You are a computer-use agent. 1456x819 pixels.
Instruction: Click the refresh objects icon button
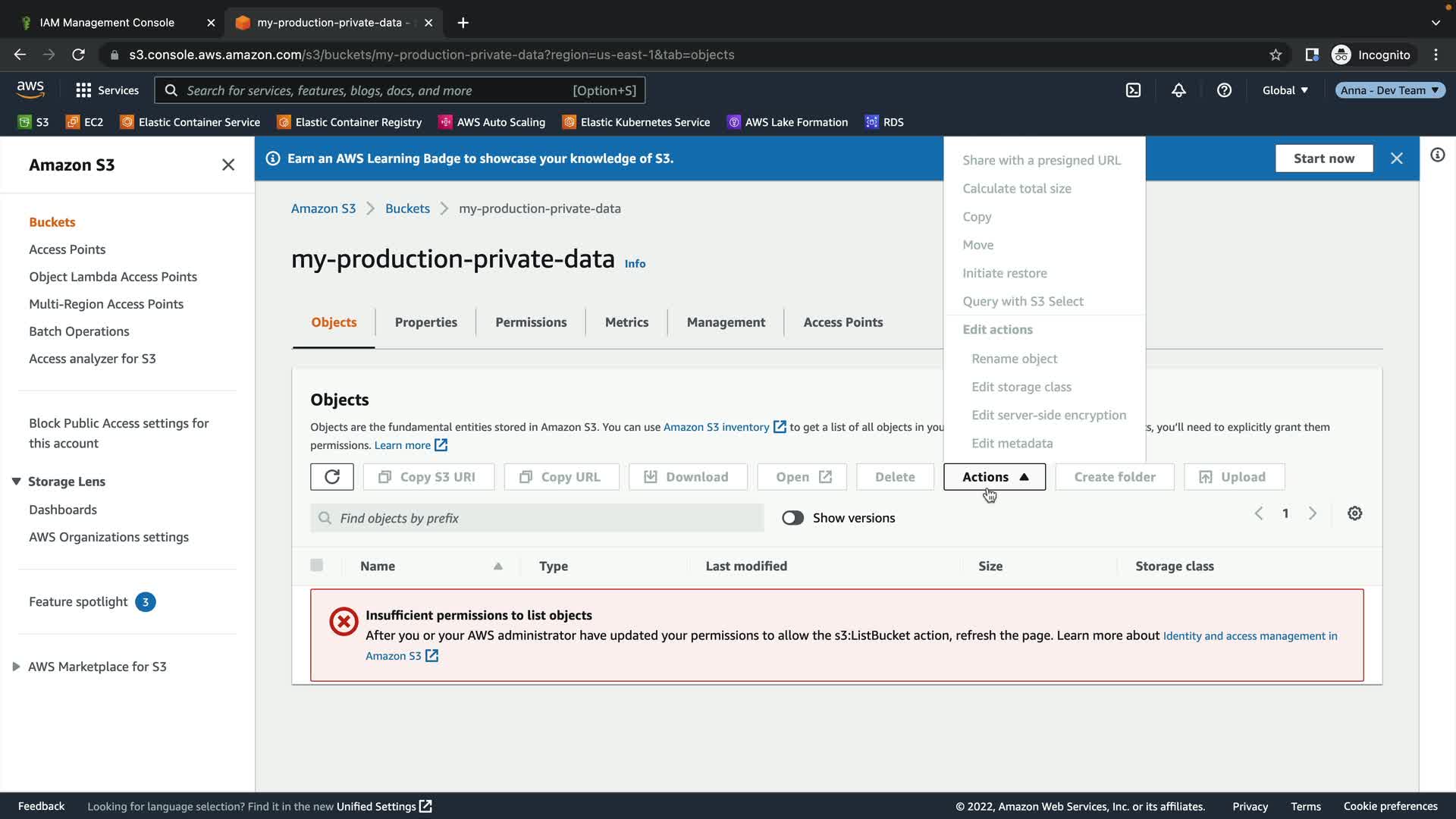coord(331,477)
